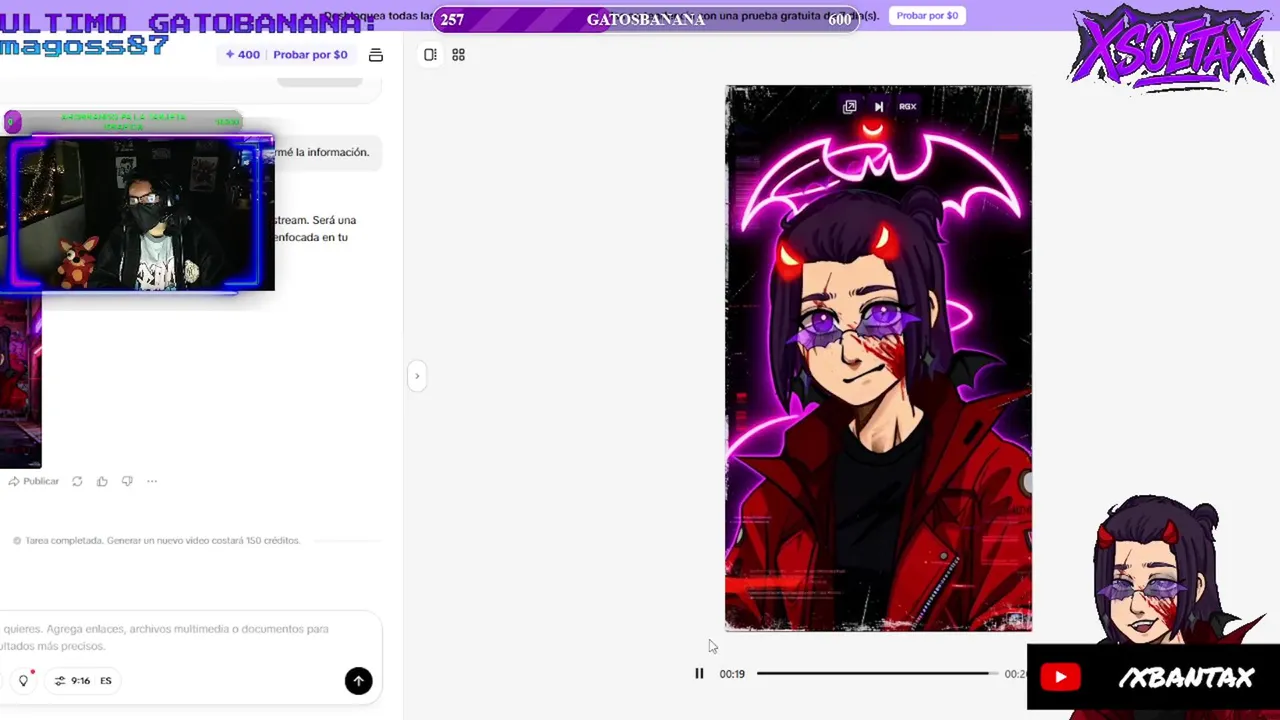Switch to the grid view icon
The image size is (1280, 720).
[458, 55]
